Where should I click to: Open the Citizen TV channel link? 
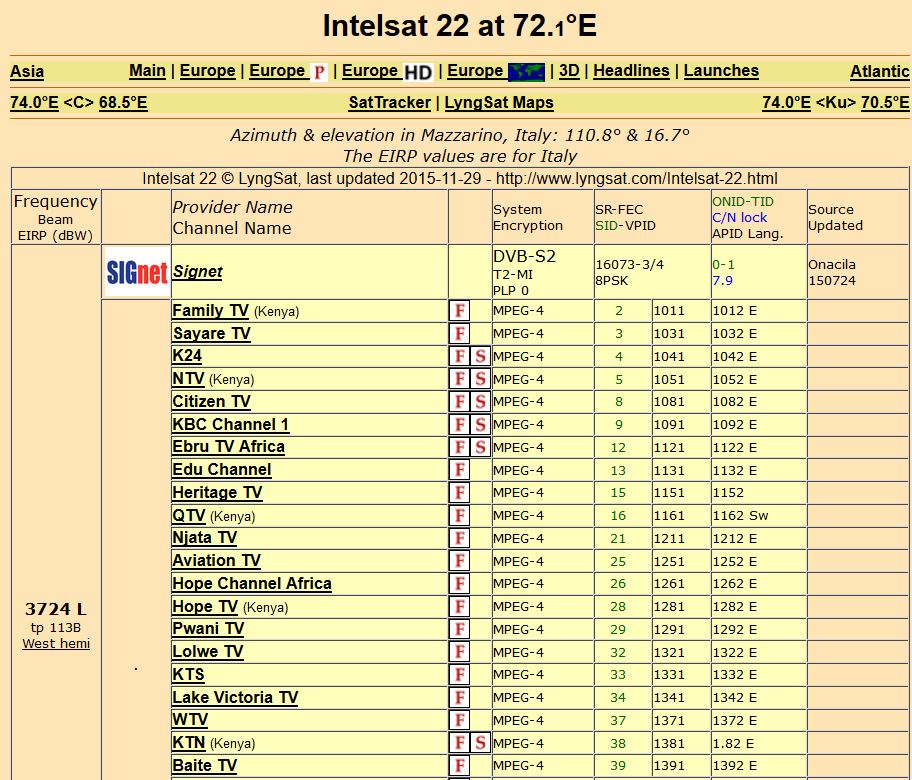pos(212,401)
